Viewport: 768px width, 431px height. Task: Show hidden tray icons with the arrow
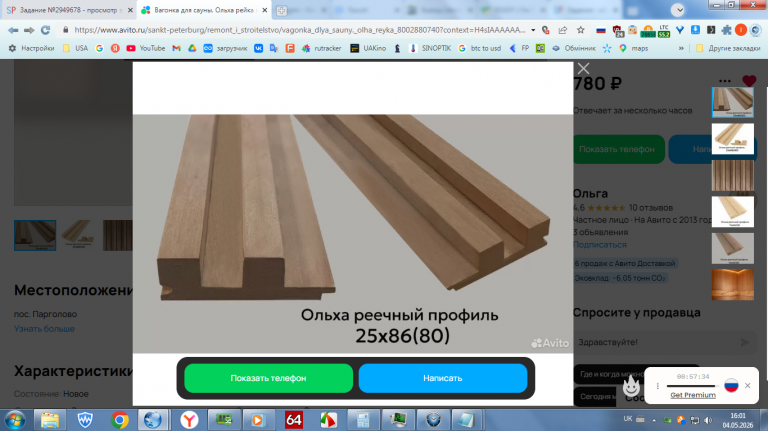654,420
